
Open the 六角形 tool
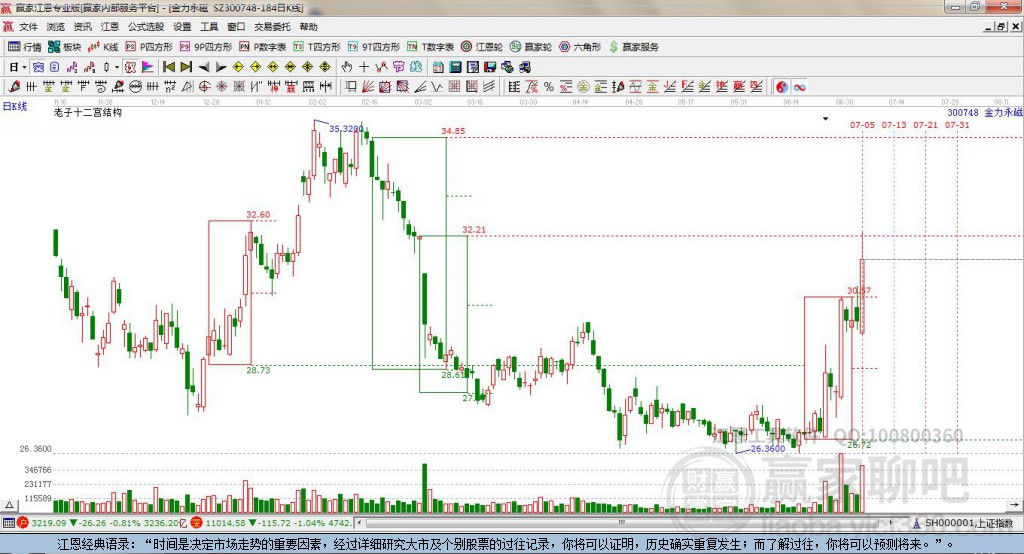(580, 47)
